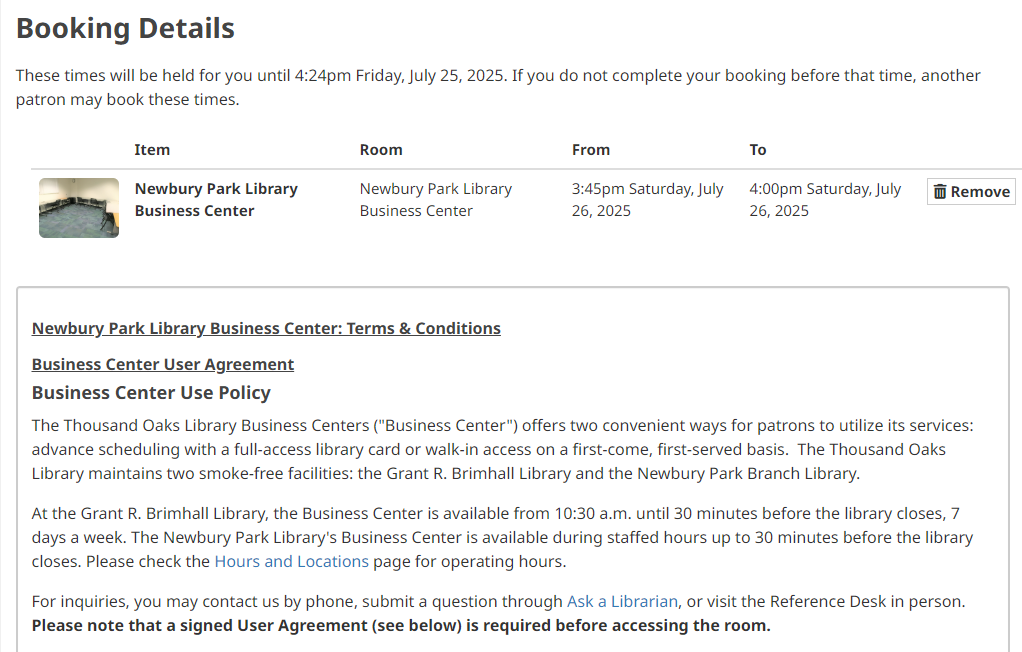Click the Booking Details heading

coord(125,28)
